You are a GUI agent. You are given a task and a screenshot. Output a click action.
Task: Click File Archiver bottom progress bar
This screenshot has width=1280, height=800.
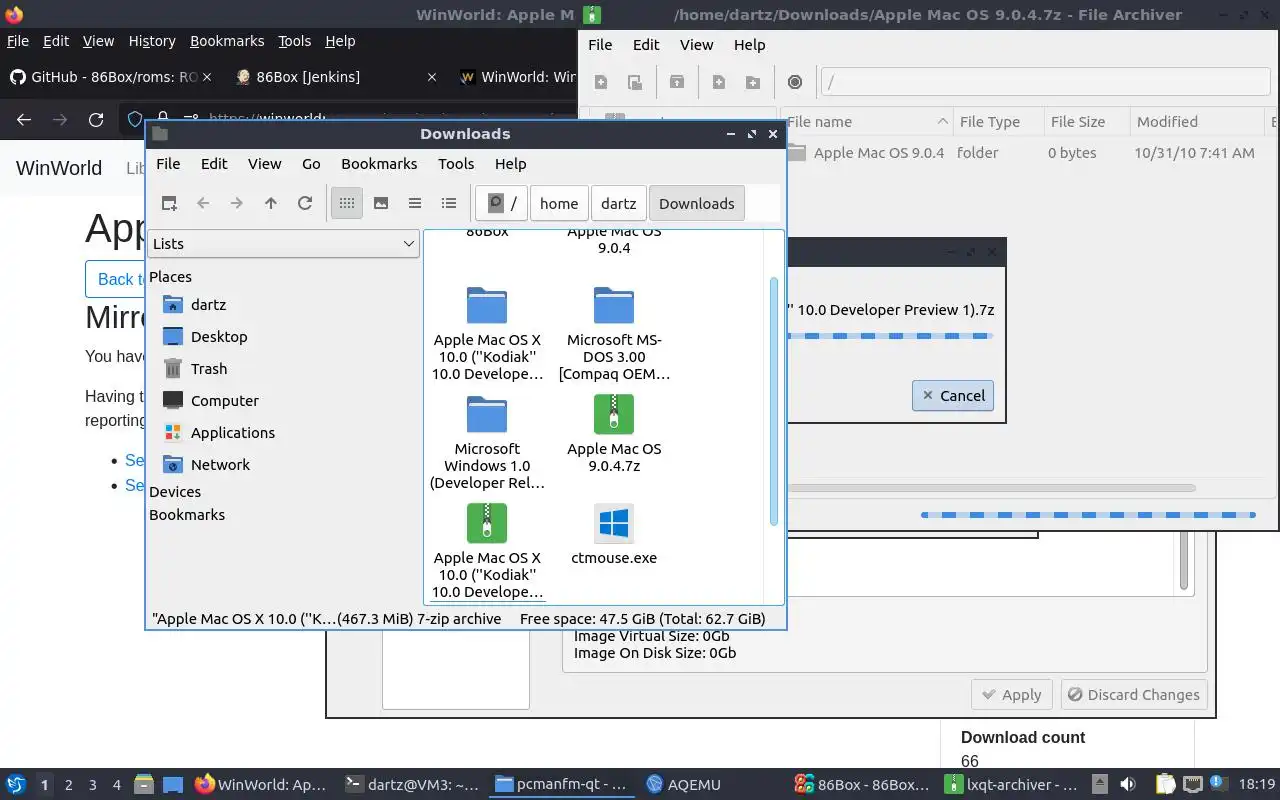point(1088,515)
